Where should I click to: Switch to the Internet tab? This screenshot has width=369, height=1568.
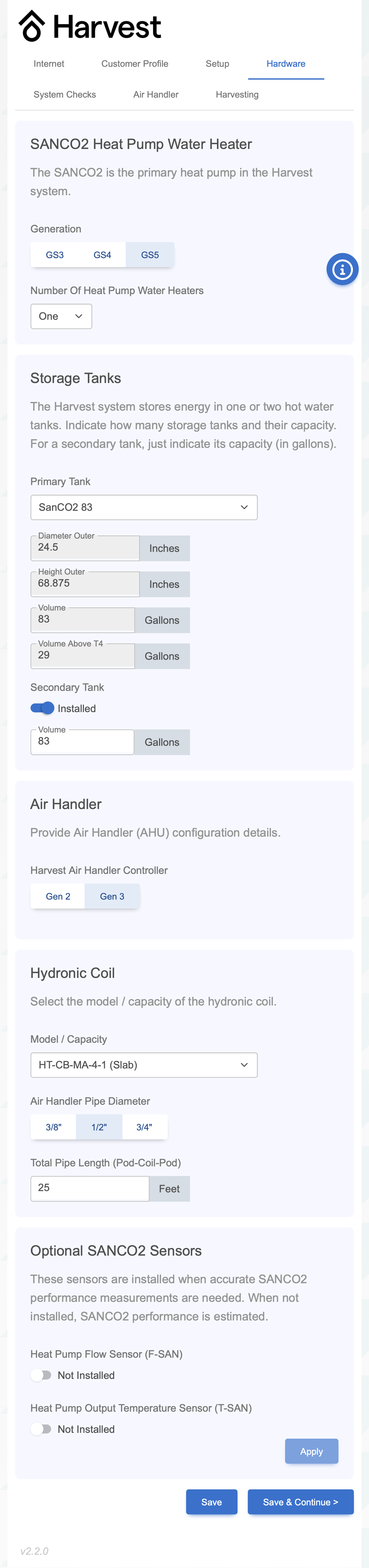coord(49,64)
